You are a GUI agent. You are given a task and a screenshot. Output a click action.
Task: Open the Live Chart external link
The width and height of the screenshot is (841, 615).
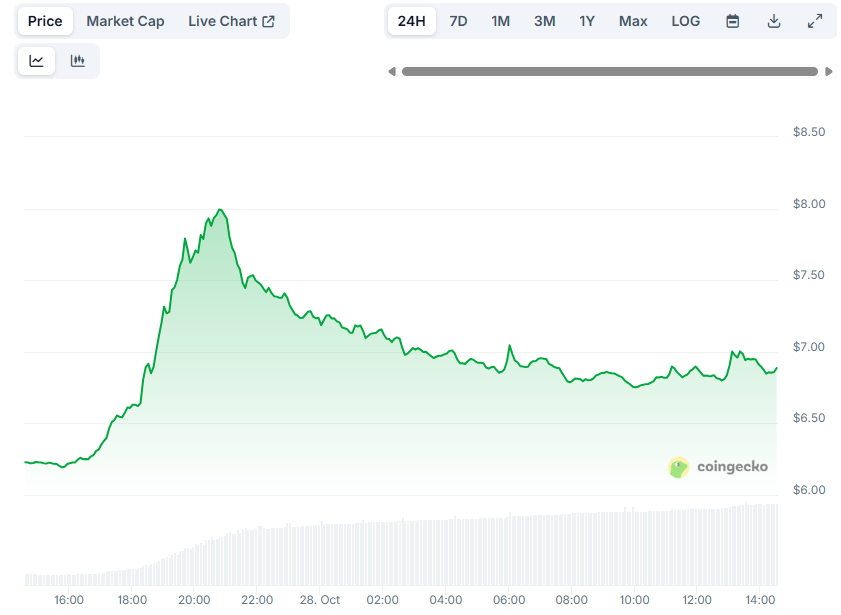(231, 21)
